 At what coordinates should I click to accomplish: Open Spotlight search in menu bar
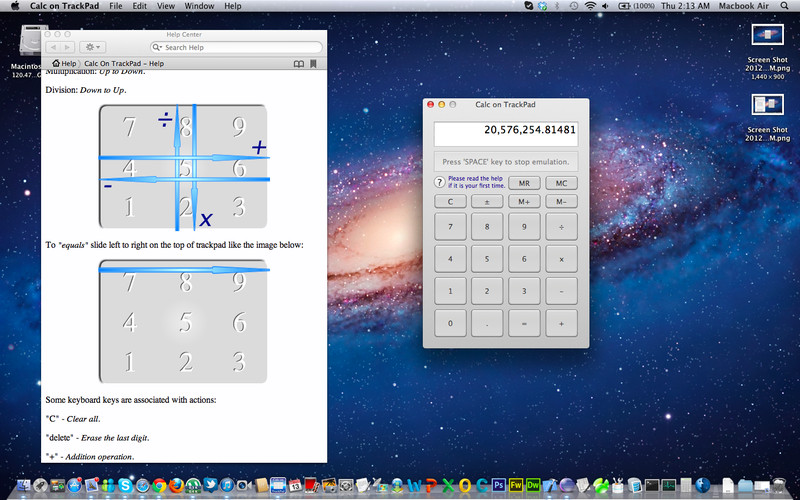(784, 6)
